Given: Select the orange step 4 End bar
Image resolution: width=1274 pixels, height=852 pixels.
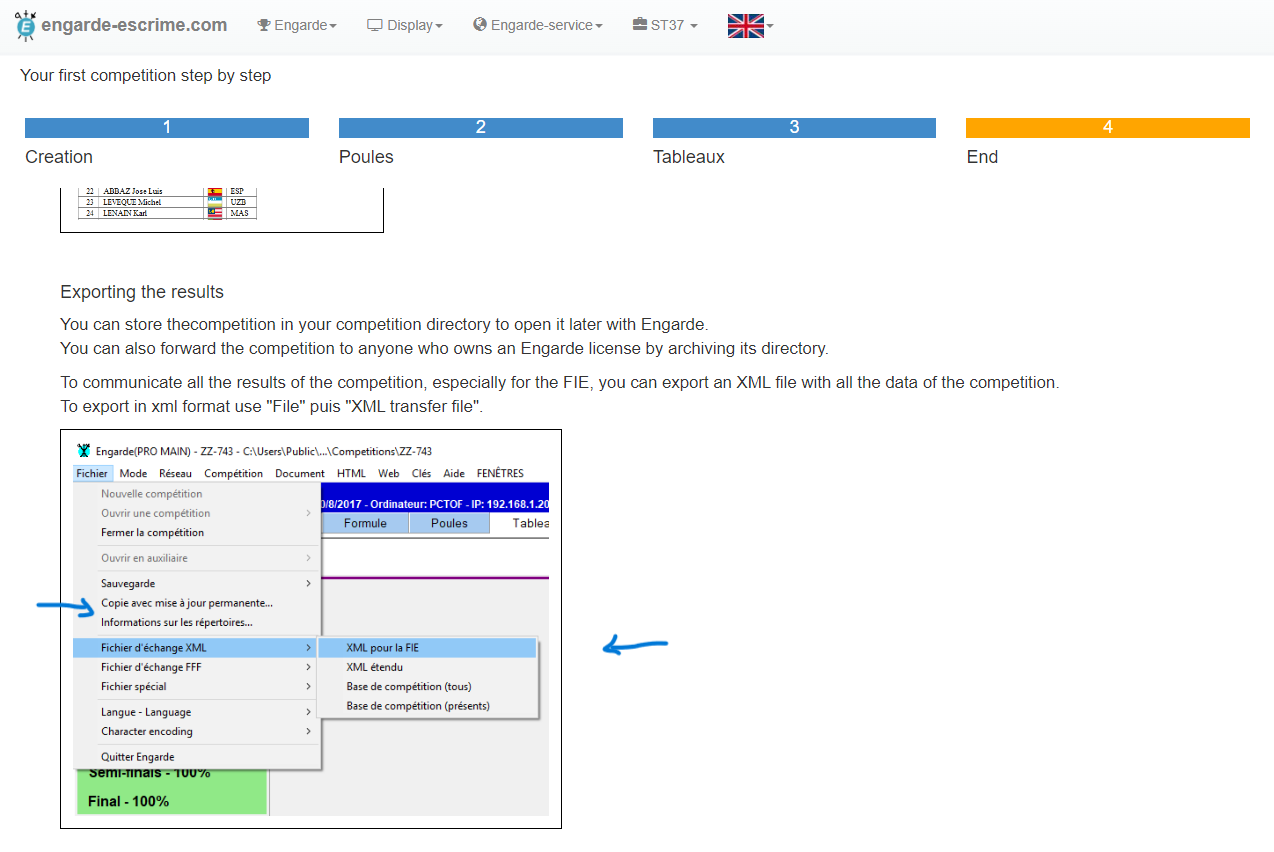Looking at the screenshot, I should point(1107,128).
